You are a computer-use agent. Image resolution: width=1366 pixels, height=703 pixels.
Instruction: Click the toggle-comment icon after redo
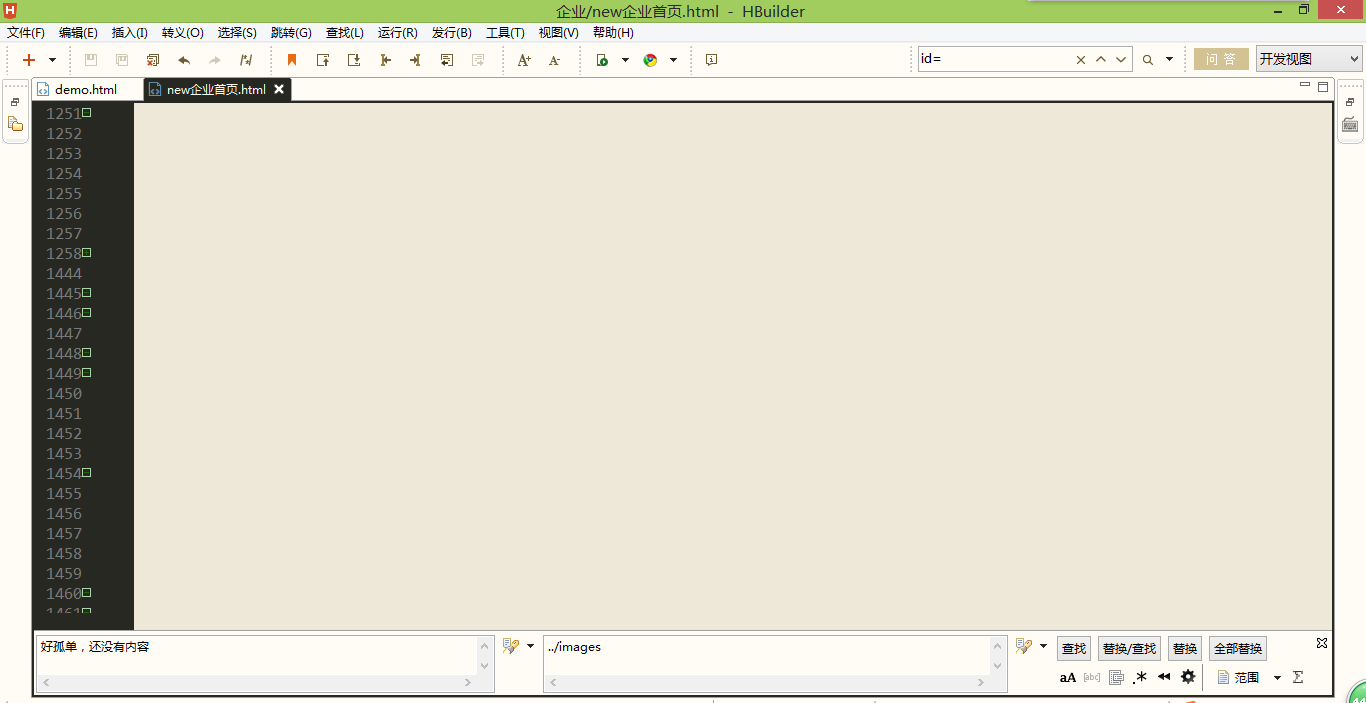246,60
